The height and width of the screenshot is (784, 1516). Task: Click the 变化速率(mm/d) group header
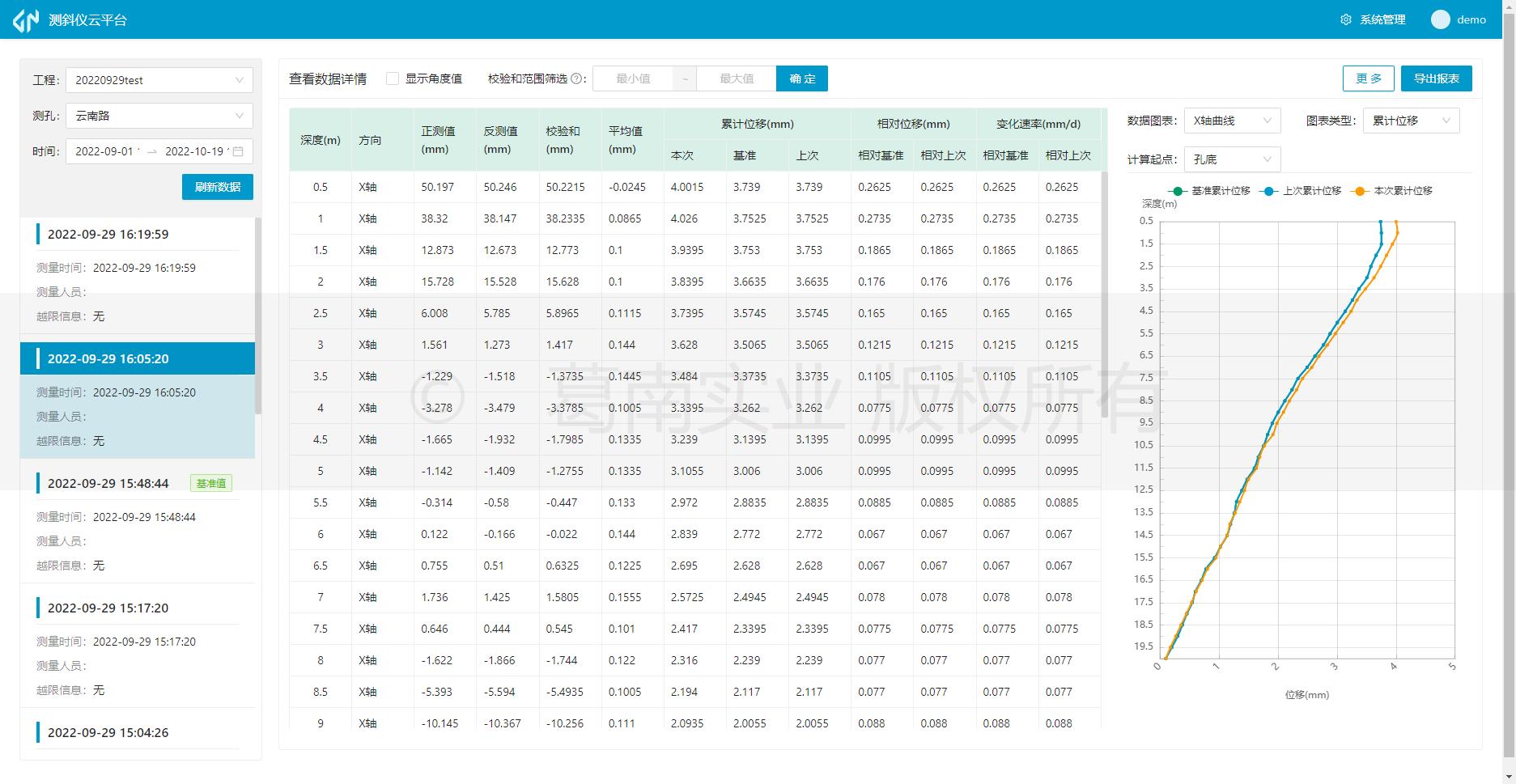point(1038,124)
